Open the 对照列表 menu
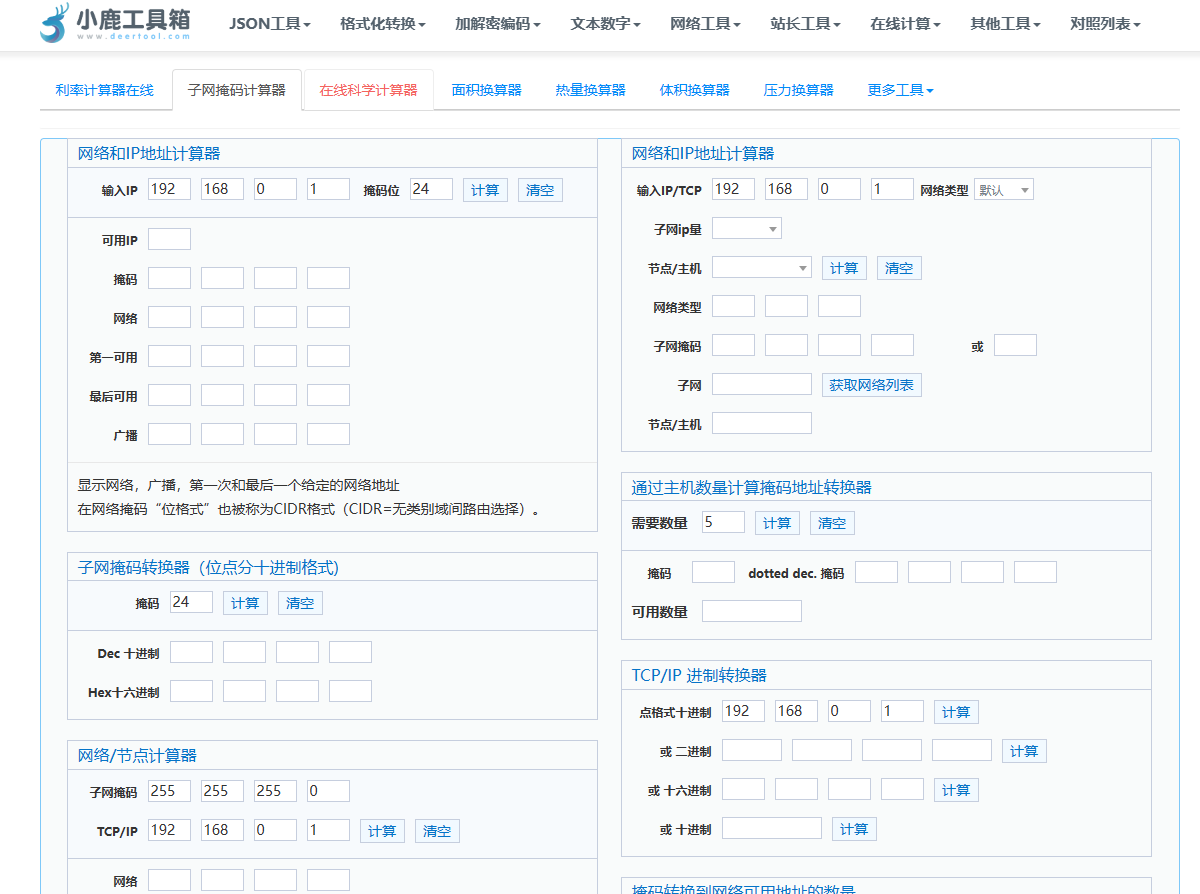 tap(1105, 24)
